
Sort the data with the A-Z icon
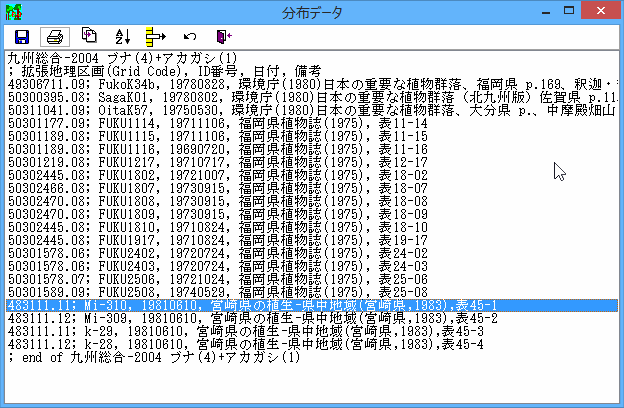point(123,37)
